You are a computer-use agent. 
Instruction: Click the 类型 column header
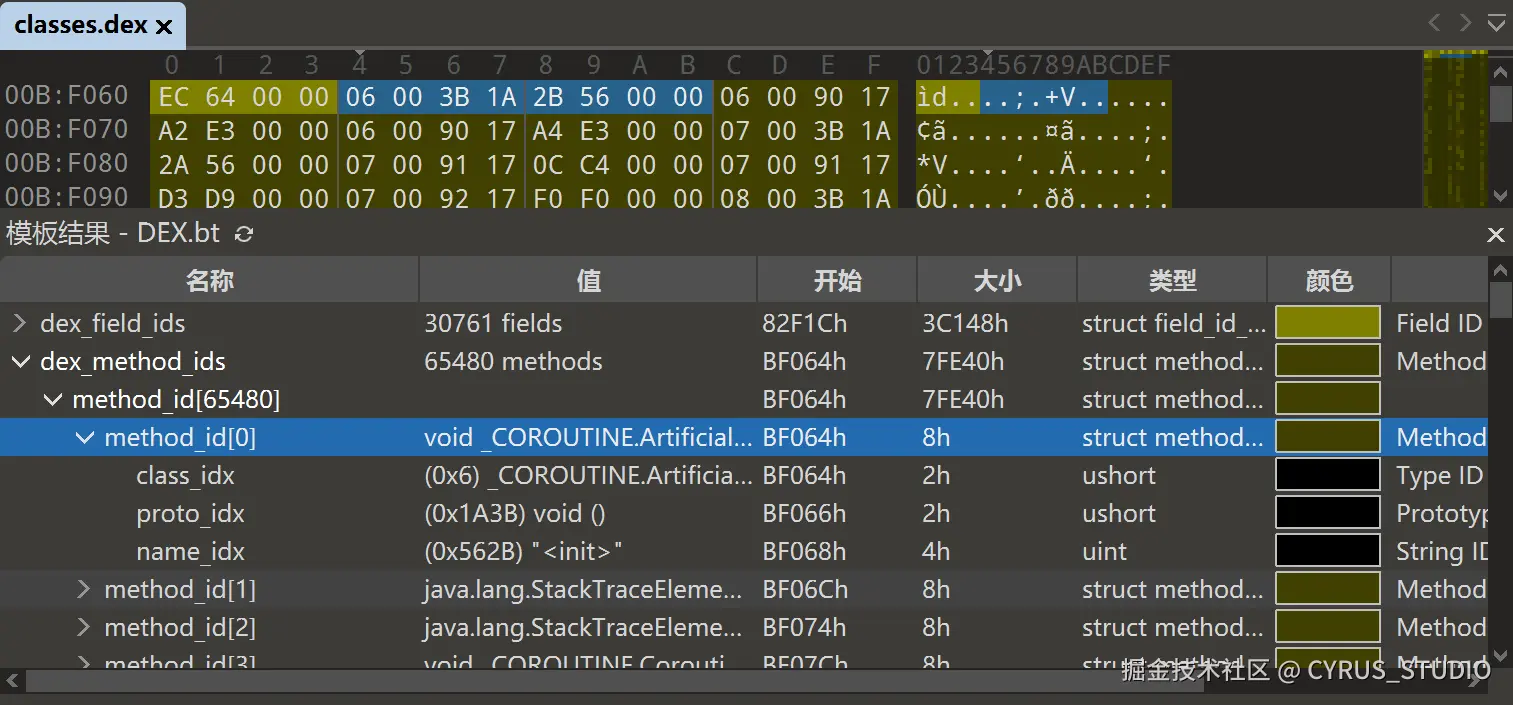(x=1172, y=281)
